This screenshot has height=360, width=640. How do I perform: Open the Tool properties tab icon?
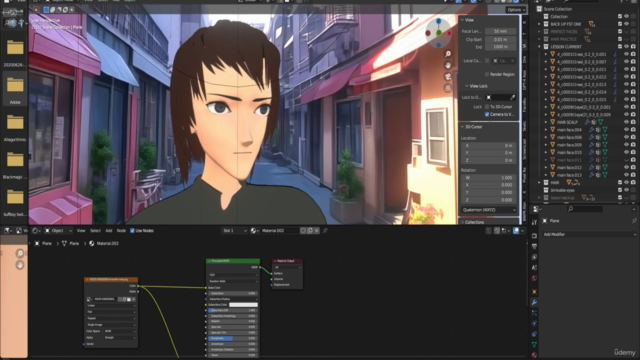click(x=534, y=222)
